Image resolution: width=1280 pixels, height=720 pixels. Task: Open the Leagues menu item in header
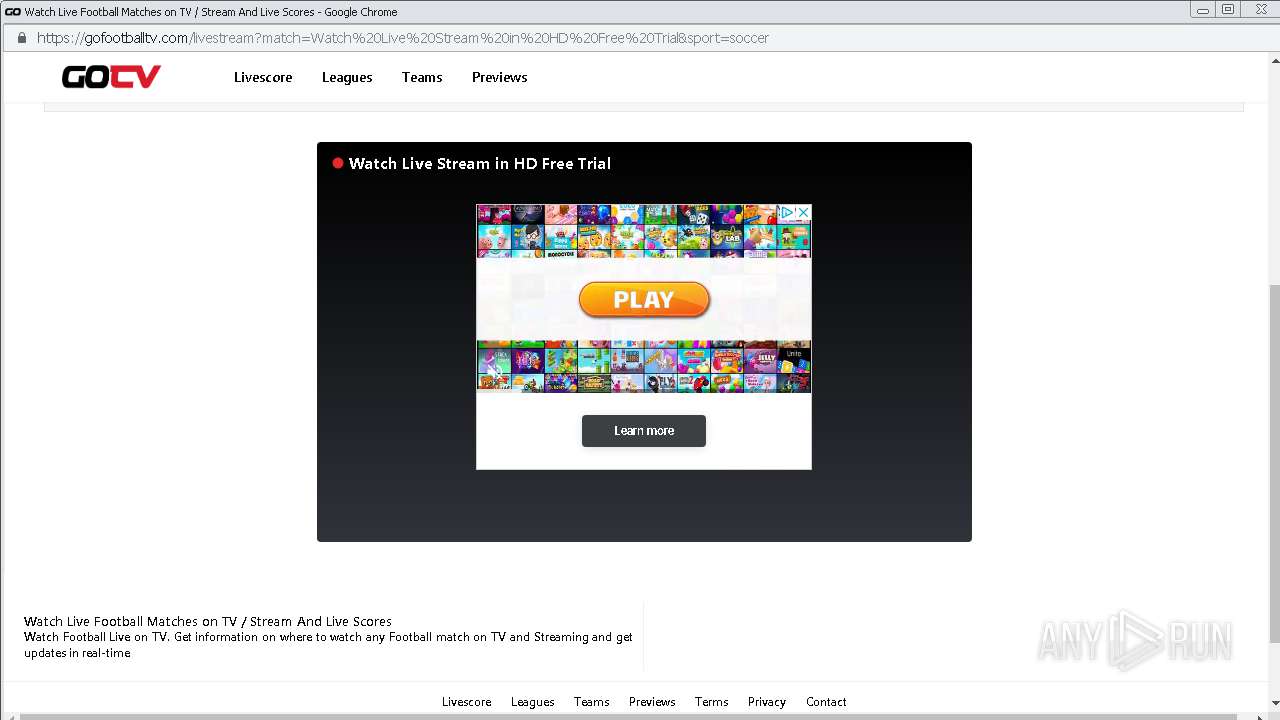(x=347, y=77)
